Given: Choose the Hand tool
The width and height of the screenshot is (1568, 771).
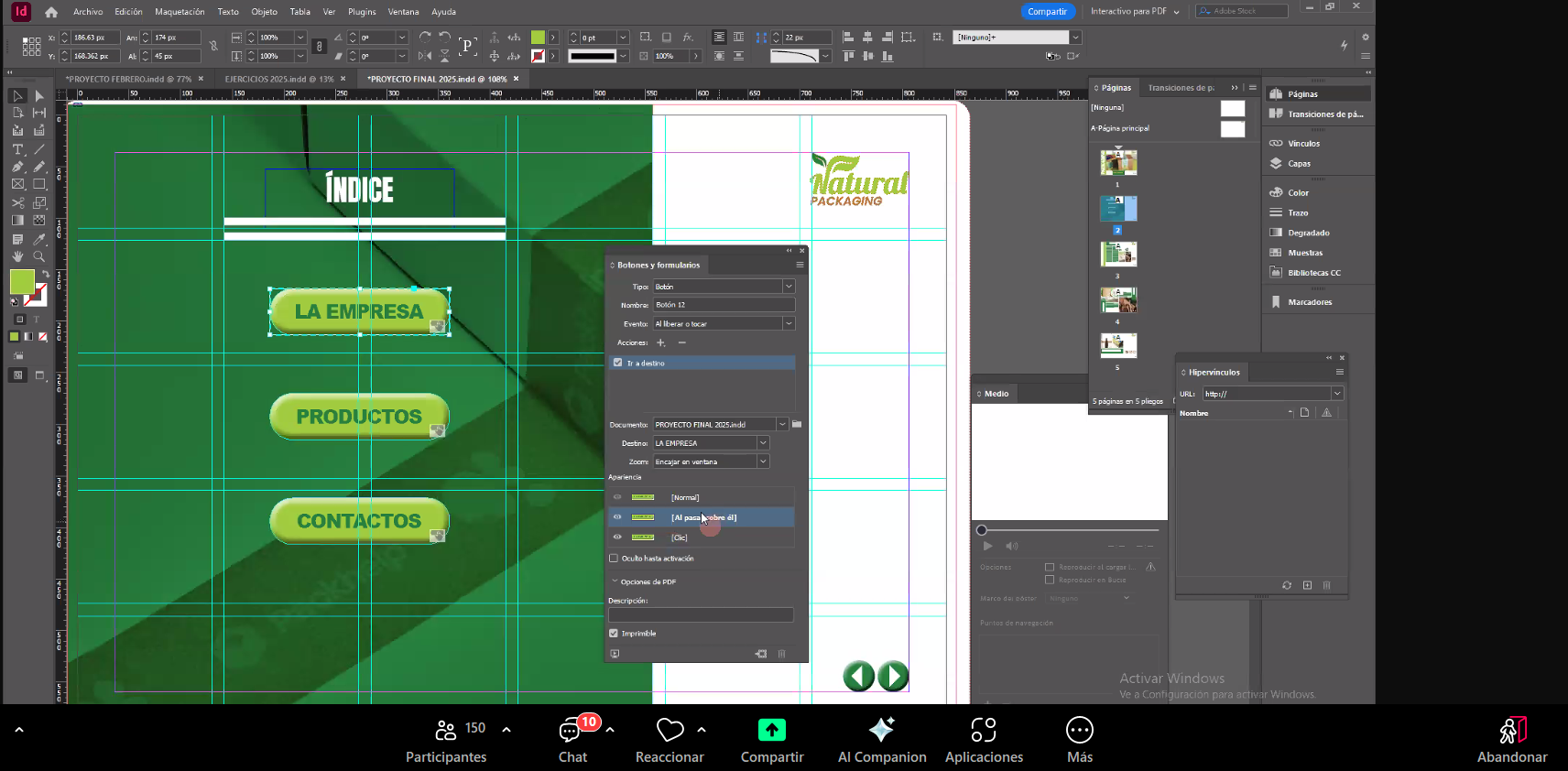Looking at the screenshot, I should [17, 256].
